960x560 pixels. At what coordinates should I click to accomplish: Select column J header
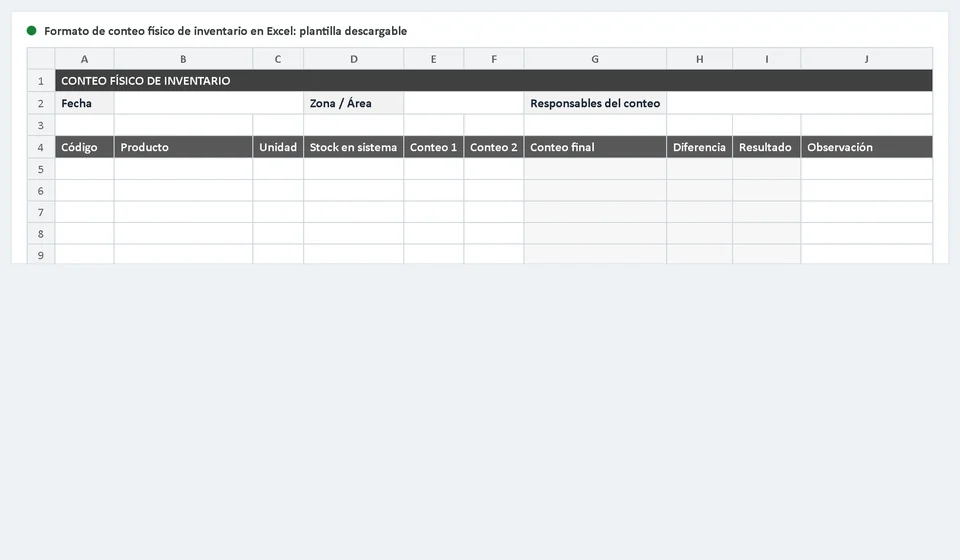tap(866, 59)
